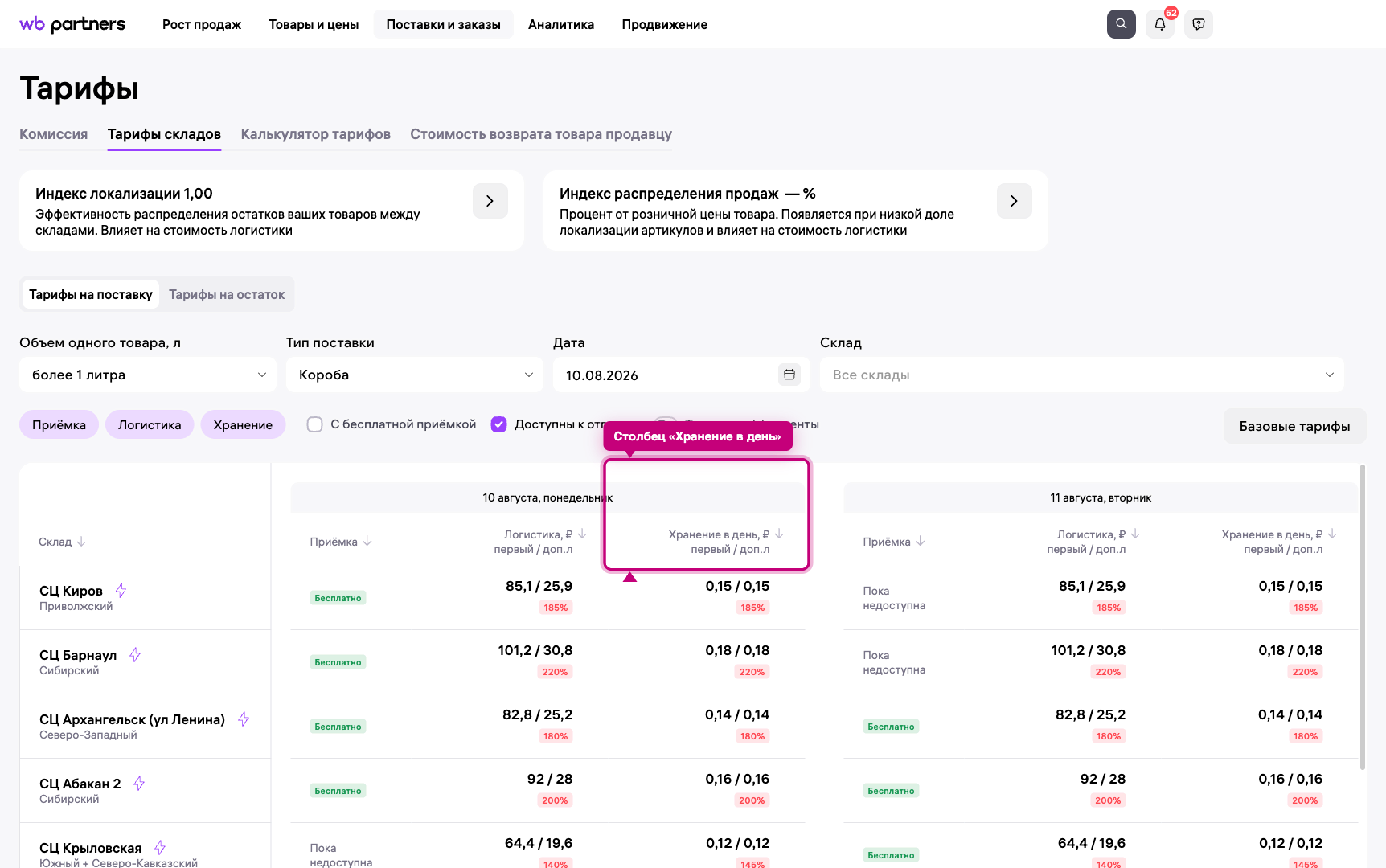
Task: Toggle the Приёмка filter chip
Action: coord(59,424)
